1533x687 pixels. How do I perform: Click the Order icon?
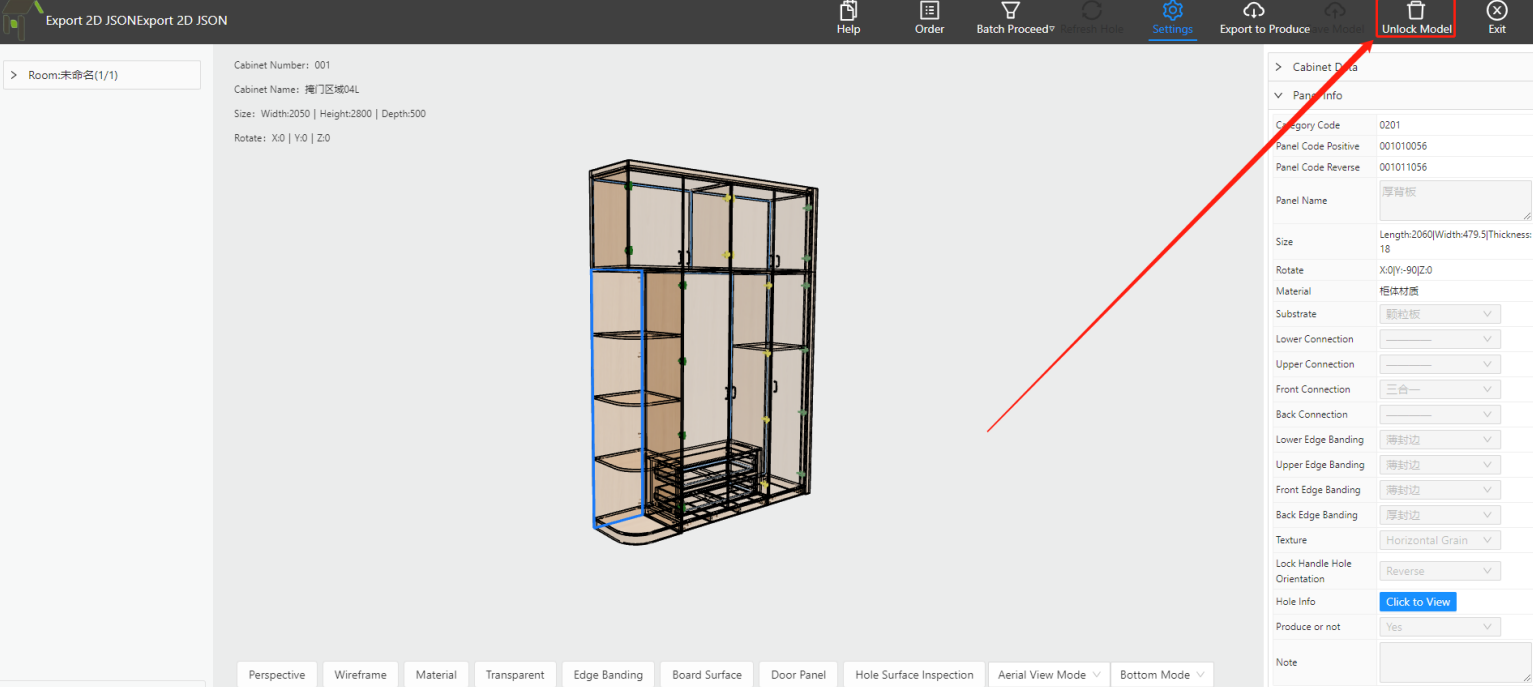929,11
